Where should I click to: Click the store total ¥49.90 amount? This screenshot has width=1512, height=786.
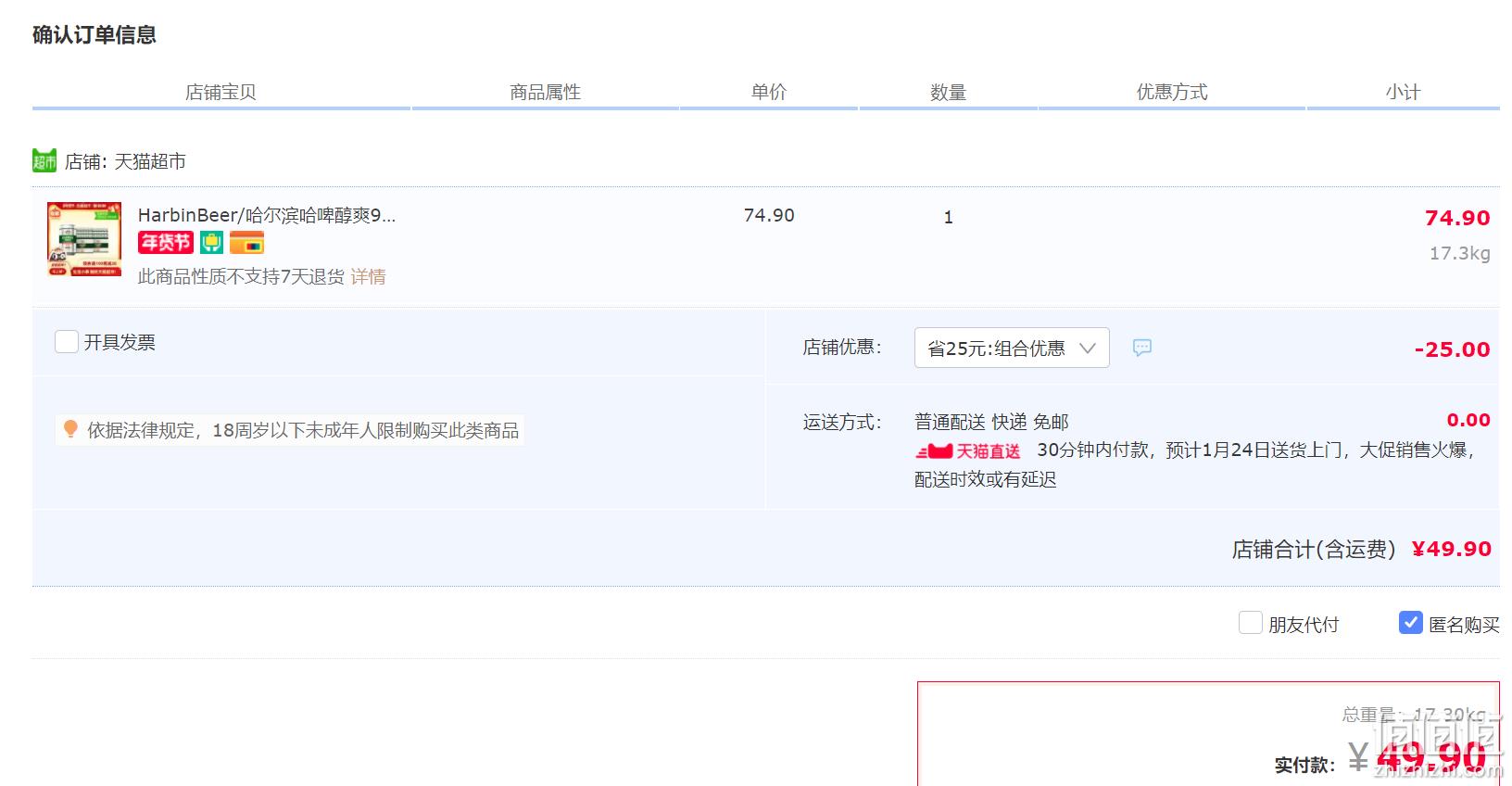1451,549
